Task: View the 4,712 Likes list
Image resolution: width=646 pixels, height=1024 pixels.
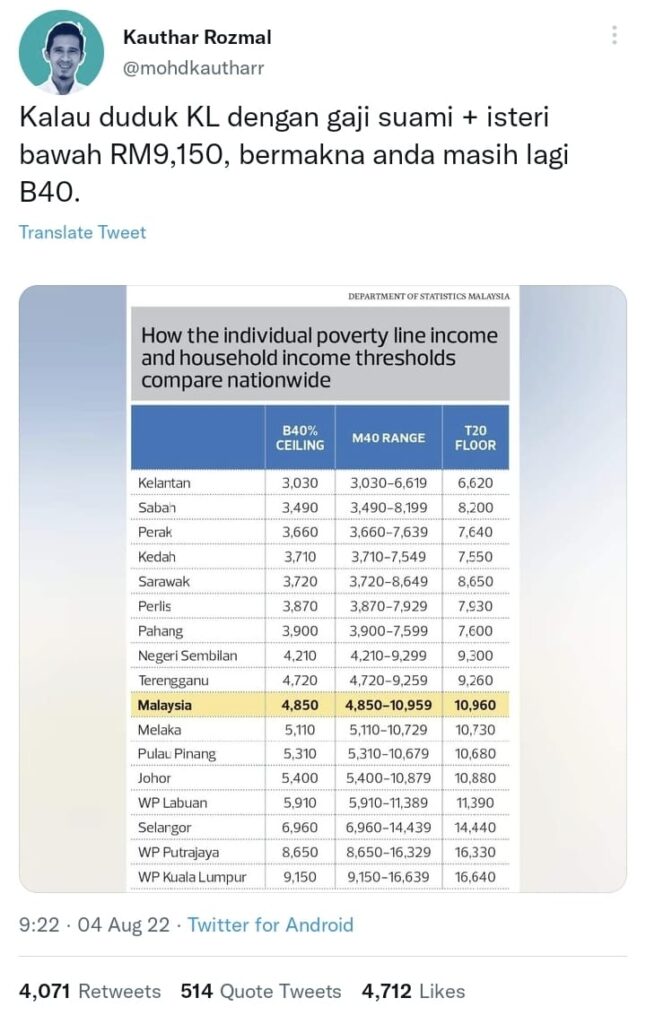Action: tap(413, 991)
